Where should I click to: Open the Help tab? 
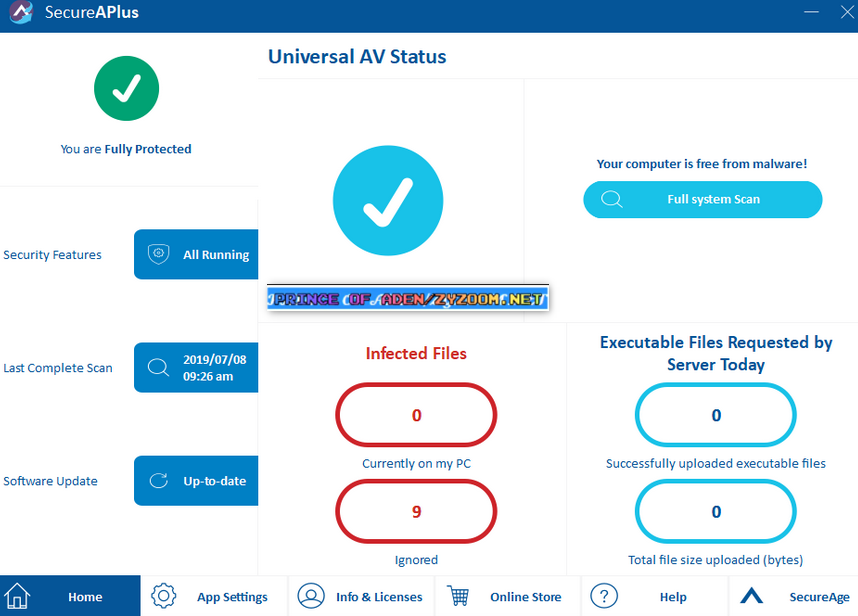[x=655, y=596]
